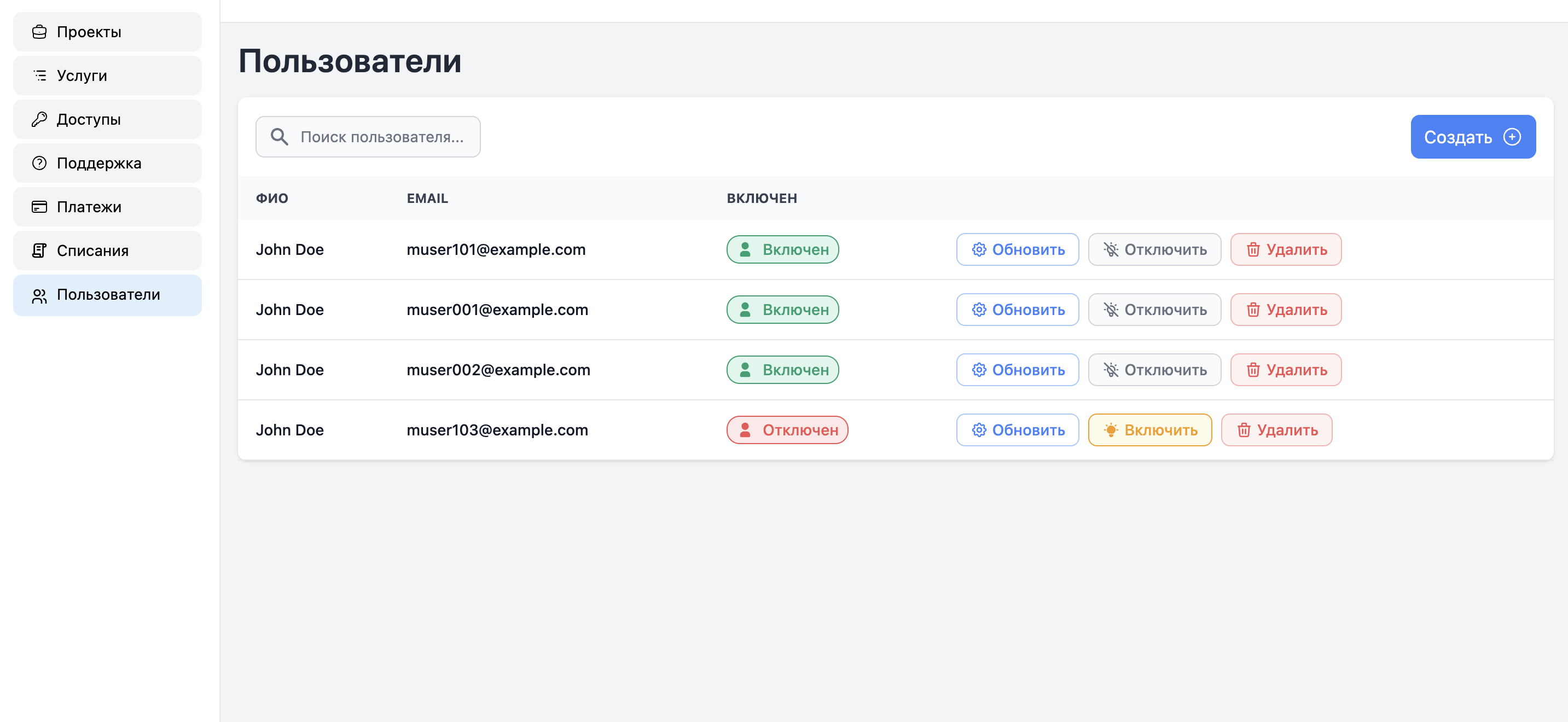This screenshot has height=722, width=1568.
Task: Click the people icon beside Пользователи
Action: pos(39,296)
